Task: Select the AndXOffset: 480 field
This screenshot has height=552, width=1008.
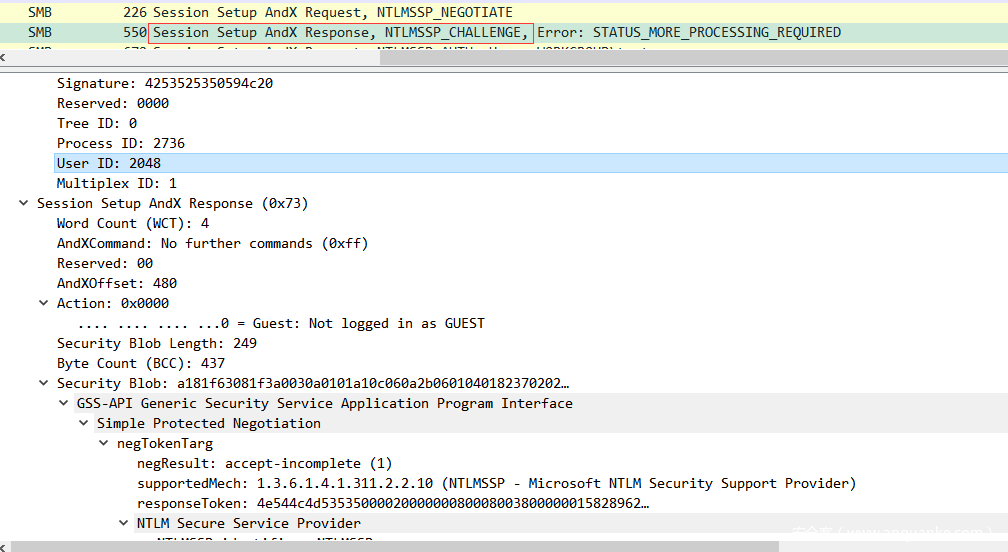Action: (116, 283)
